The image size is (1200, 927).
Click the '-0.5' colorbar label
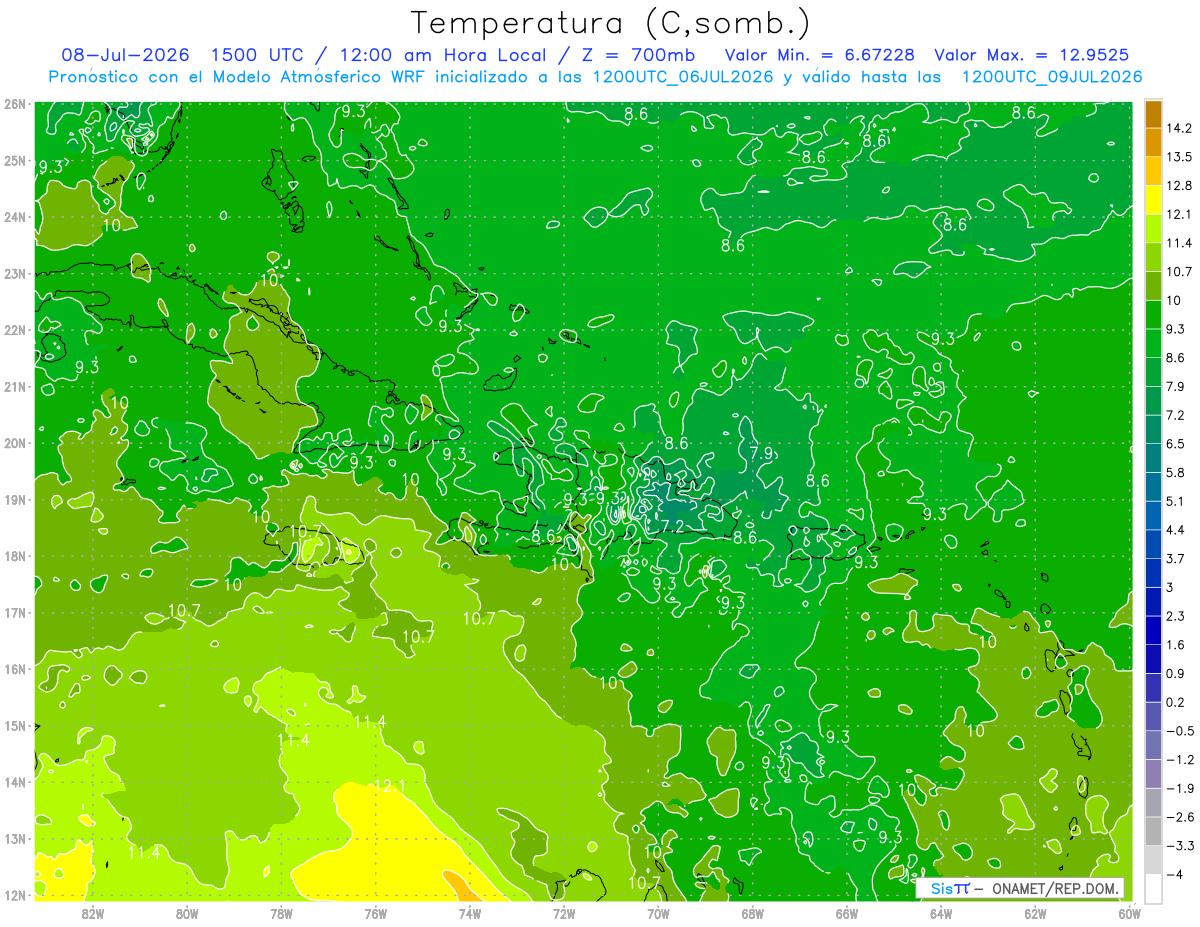1180,731
